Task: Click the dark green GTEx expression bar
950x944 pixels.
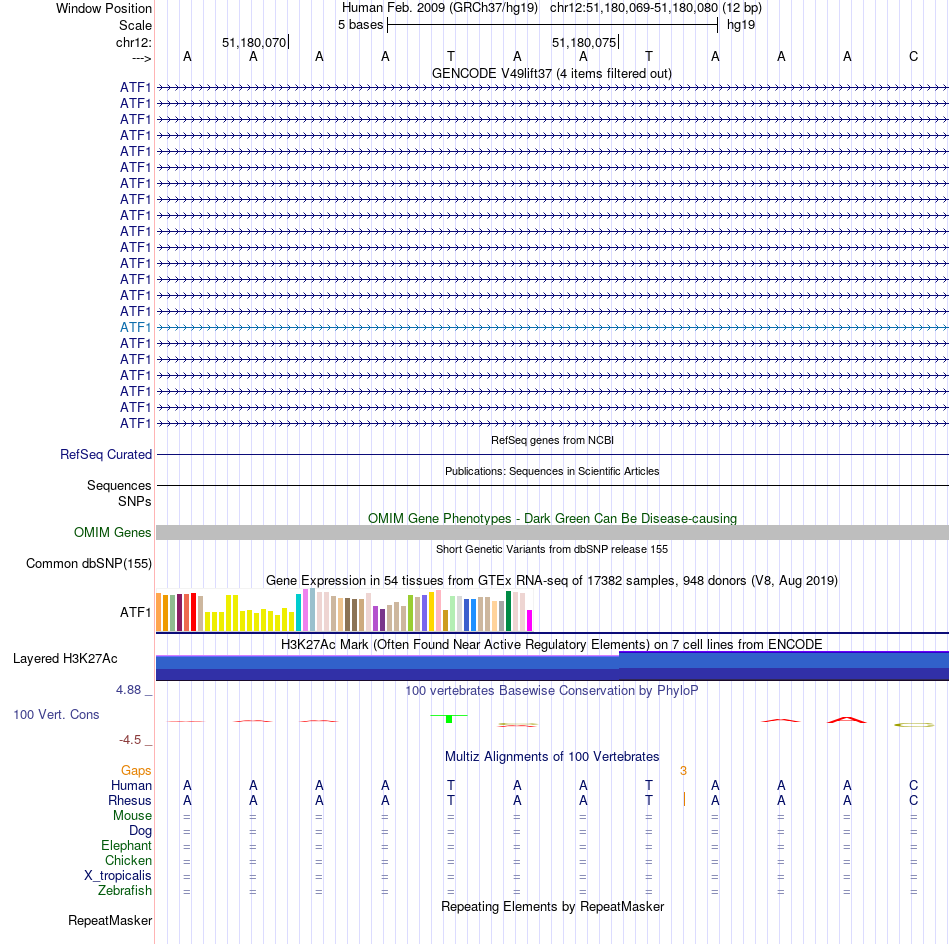Action: tap(508, 611)
